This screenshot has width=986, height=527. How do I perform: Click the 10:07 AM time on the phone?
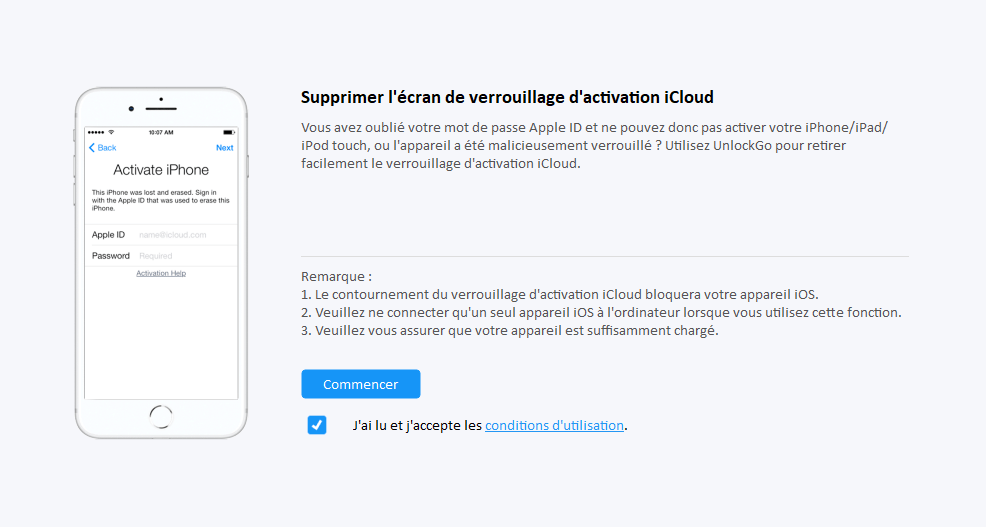[161, 132]
